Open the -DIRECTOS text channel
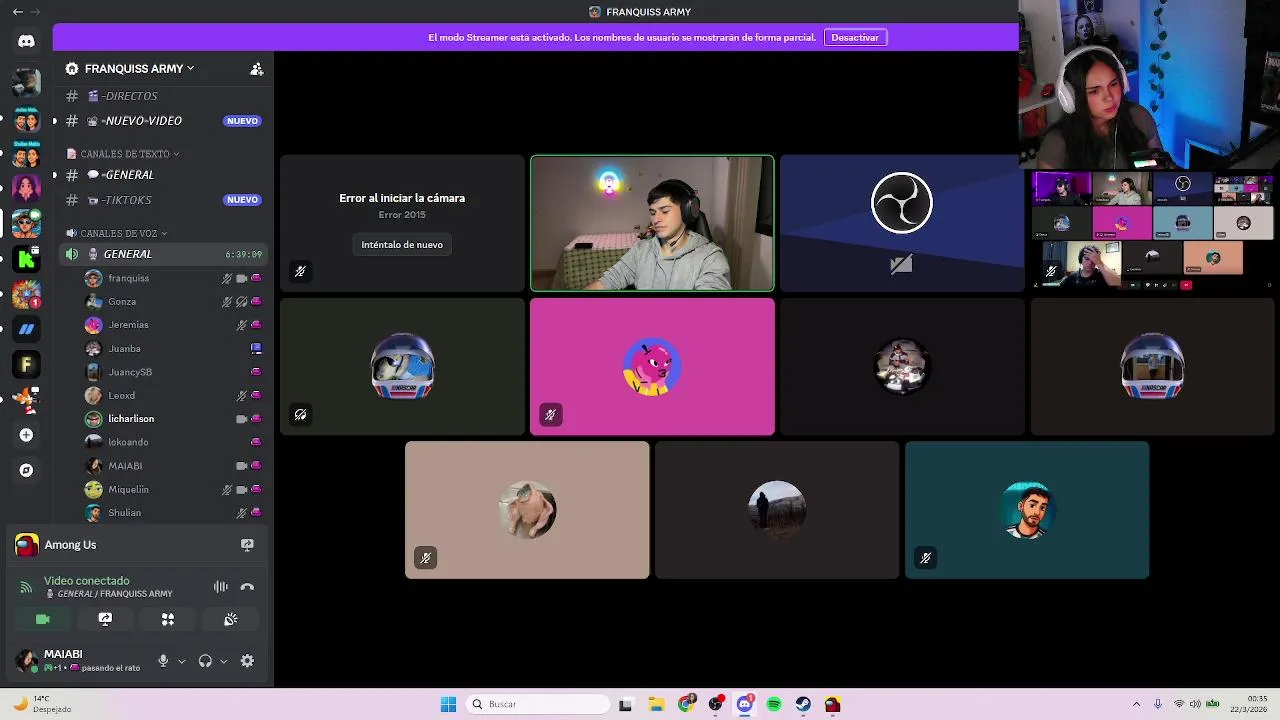Image resolution: width=1280 pixels, height=720 pixels. (x=164, y=96)
